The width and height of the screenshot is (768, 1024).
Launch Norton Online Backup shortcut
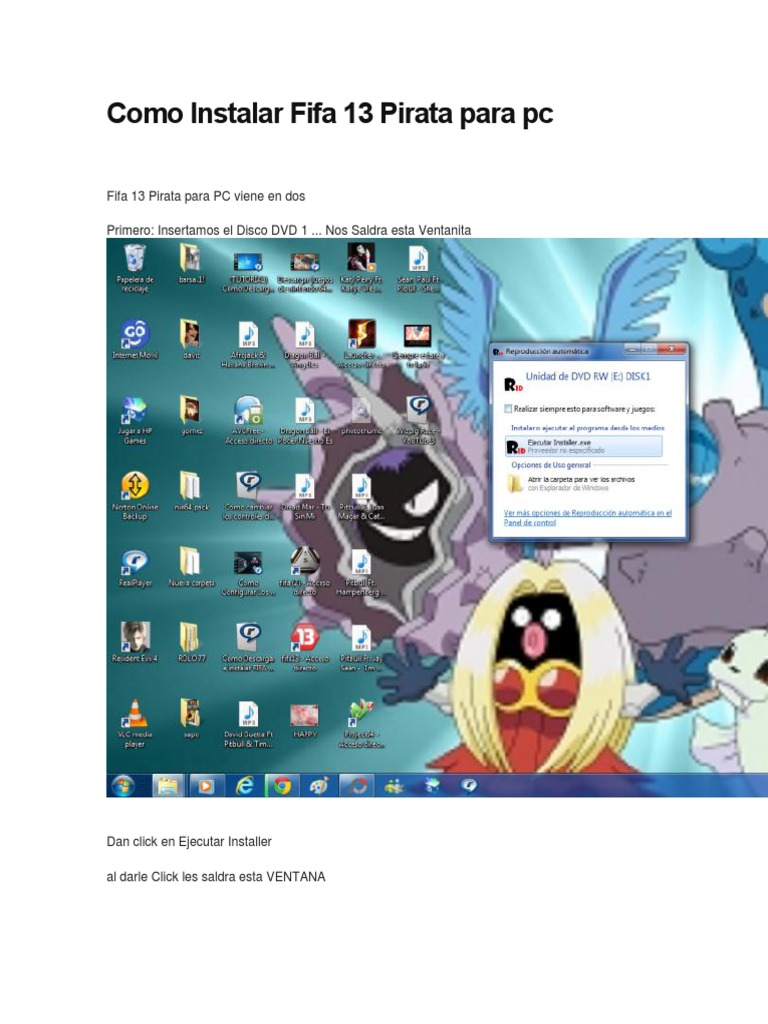click(135, 496)
